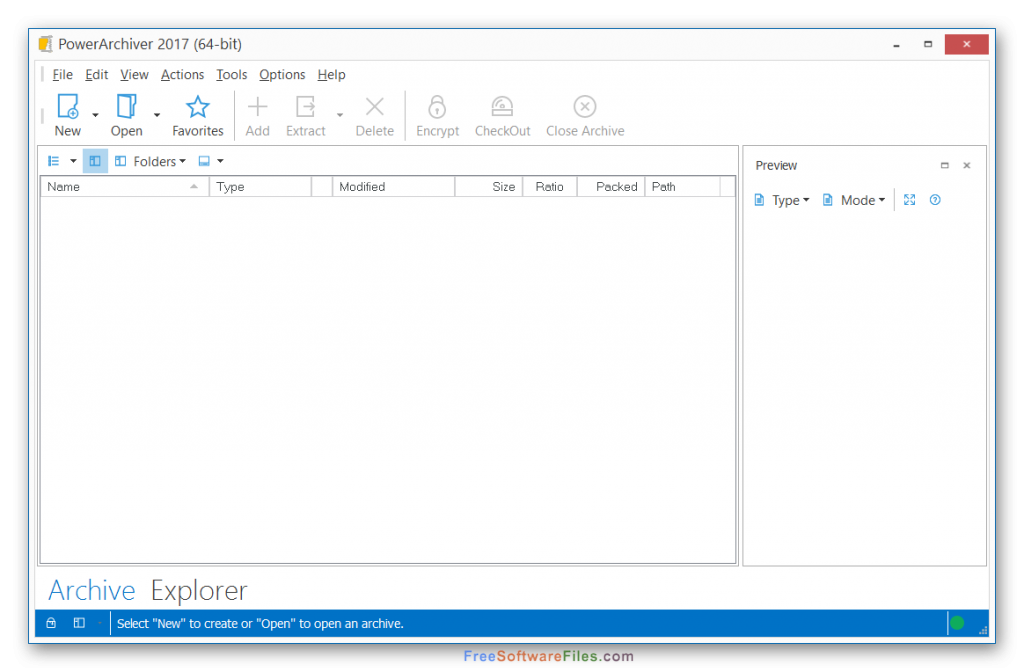Click the PowerArchiver title bar app icon
1024x672 pixels.
(46, 44)
